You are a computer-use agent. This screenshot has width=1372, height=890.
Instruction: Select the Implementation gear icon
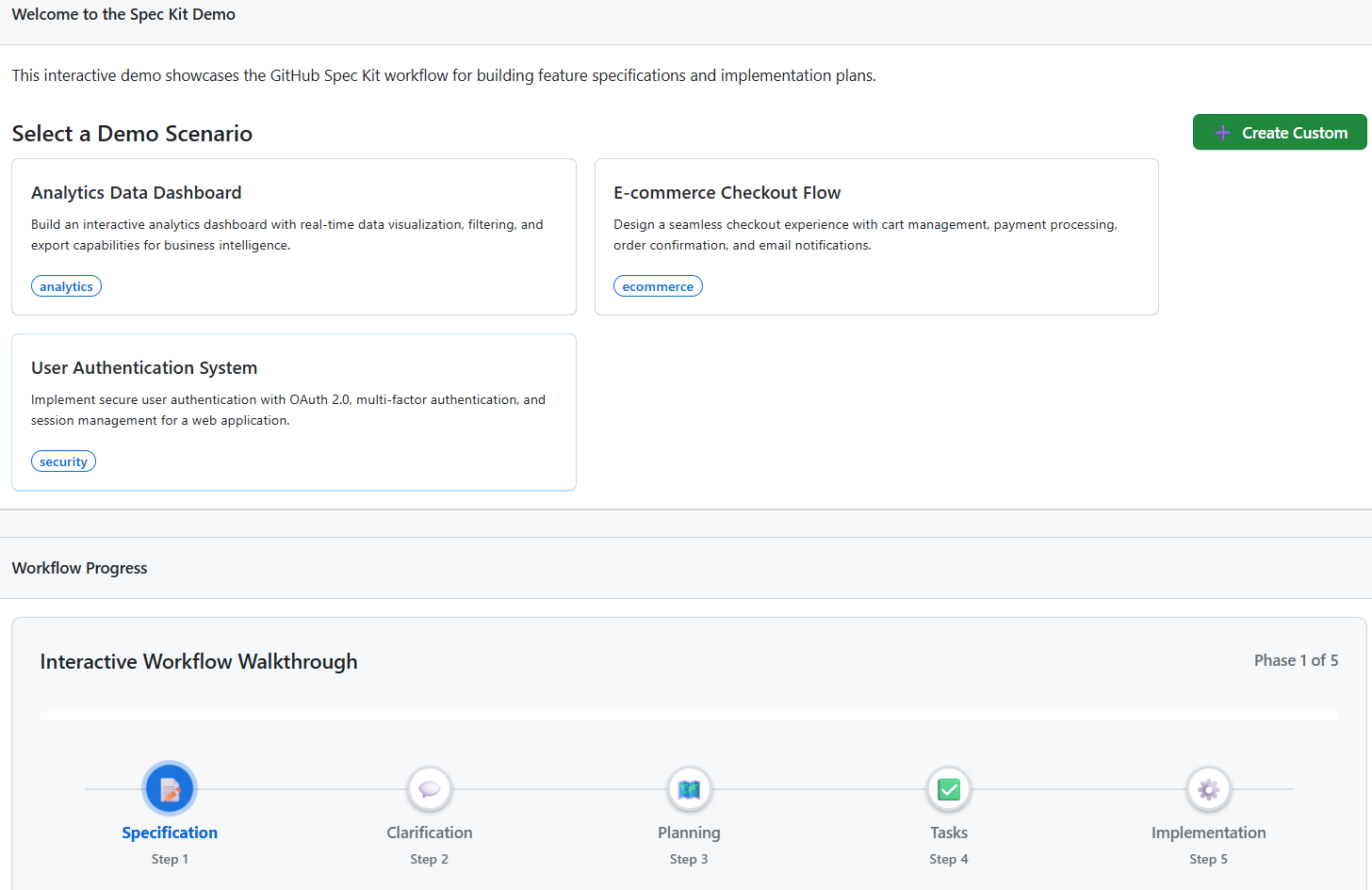point(1208,788)
